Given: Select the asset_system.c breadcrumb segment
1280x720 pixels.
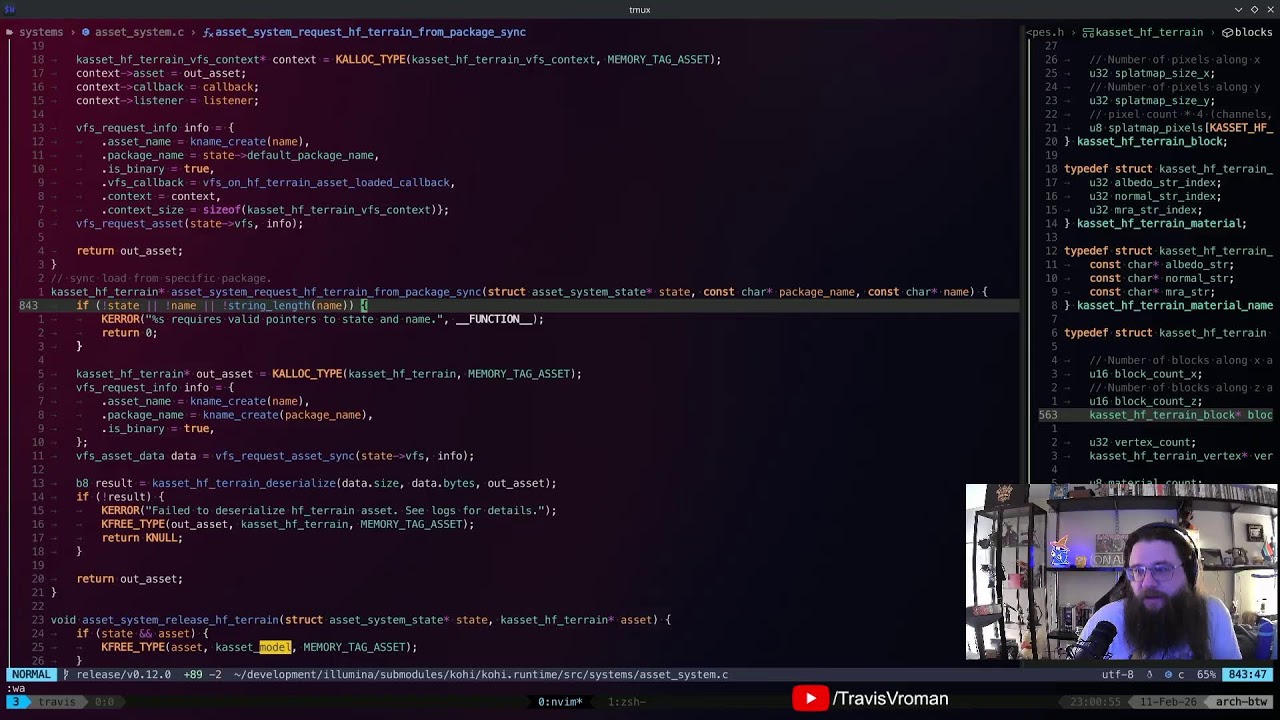Looking at the screenshot, I should coord(139,32).
